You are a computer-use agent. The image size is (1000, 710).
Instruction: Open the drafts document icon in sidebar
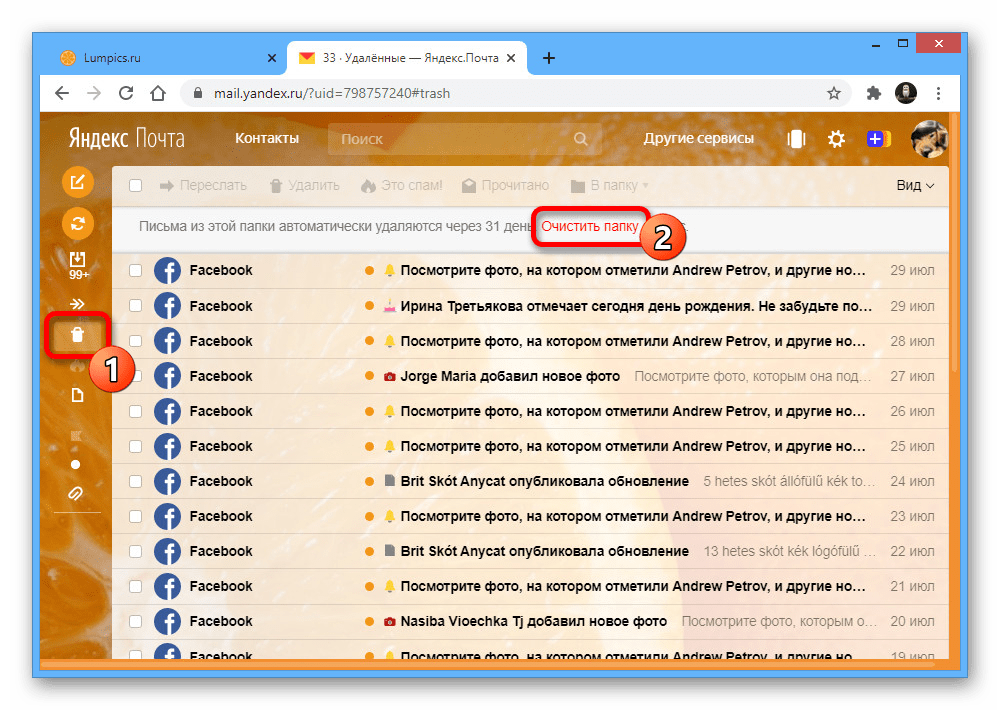coord(77,394)
